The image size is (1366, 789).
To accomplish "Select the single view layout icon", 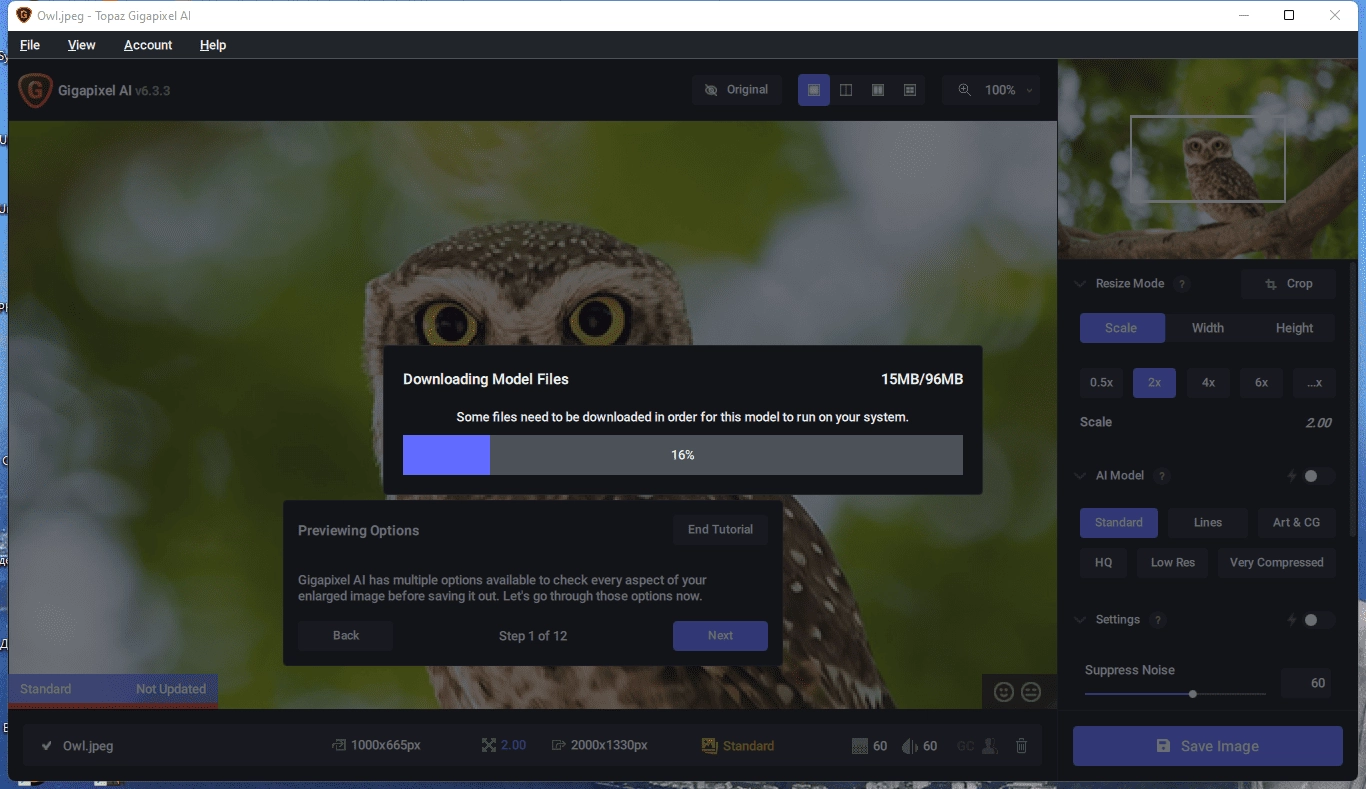I will coord(814,90).
